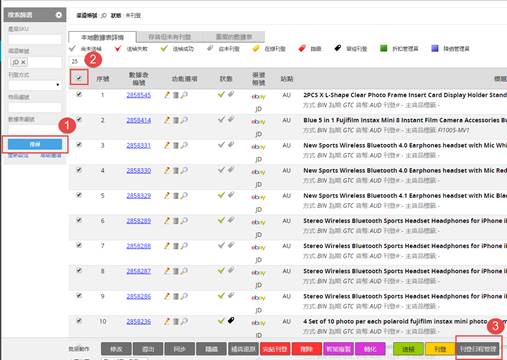Click the delete icon in row 2858289
The image size is (507, 360).
(176, 221)
